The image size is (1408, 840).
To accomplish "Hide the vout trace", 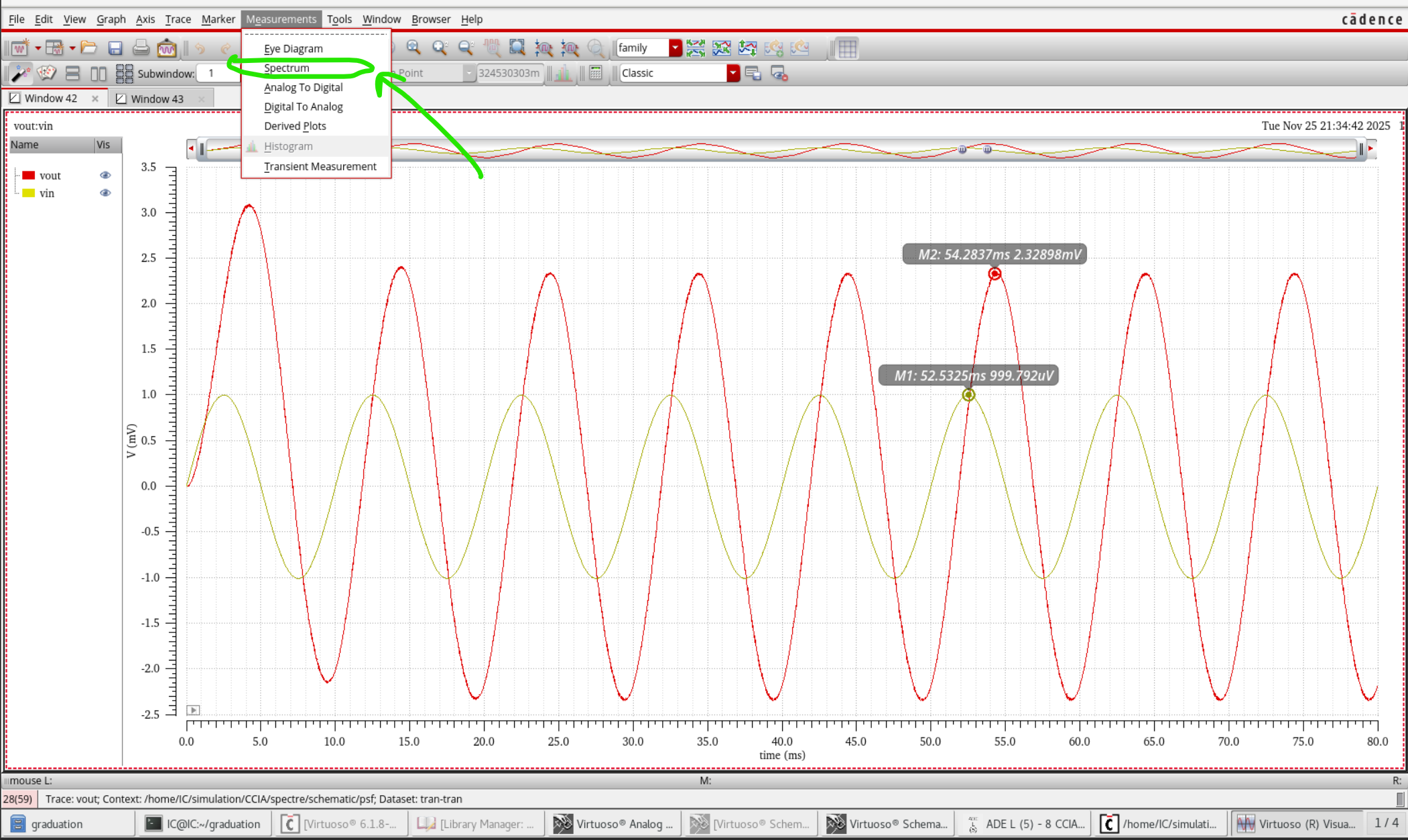I will (105, 176).
